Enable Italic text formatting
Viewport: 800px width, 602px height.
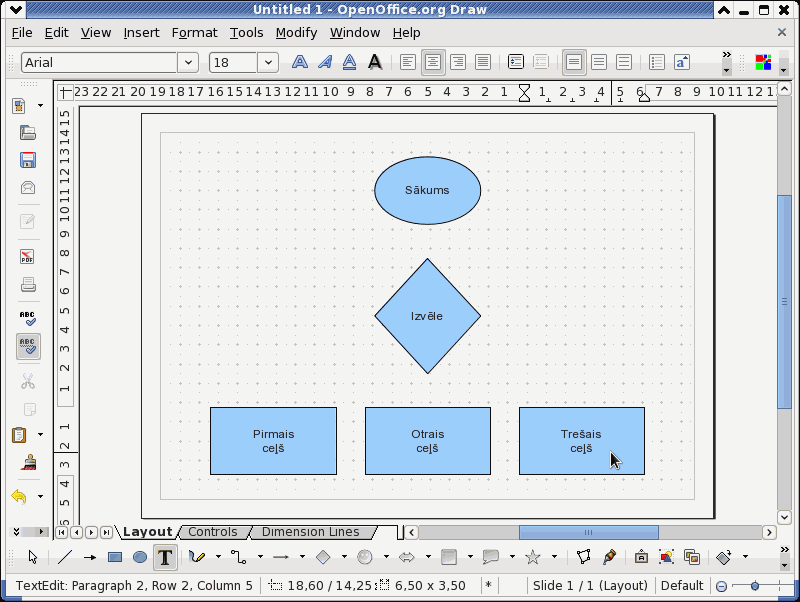[324, 62]
